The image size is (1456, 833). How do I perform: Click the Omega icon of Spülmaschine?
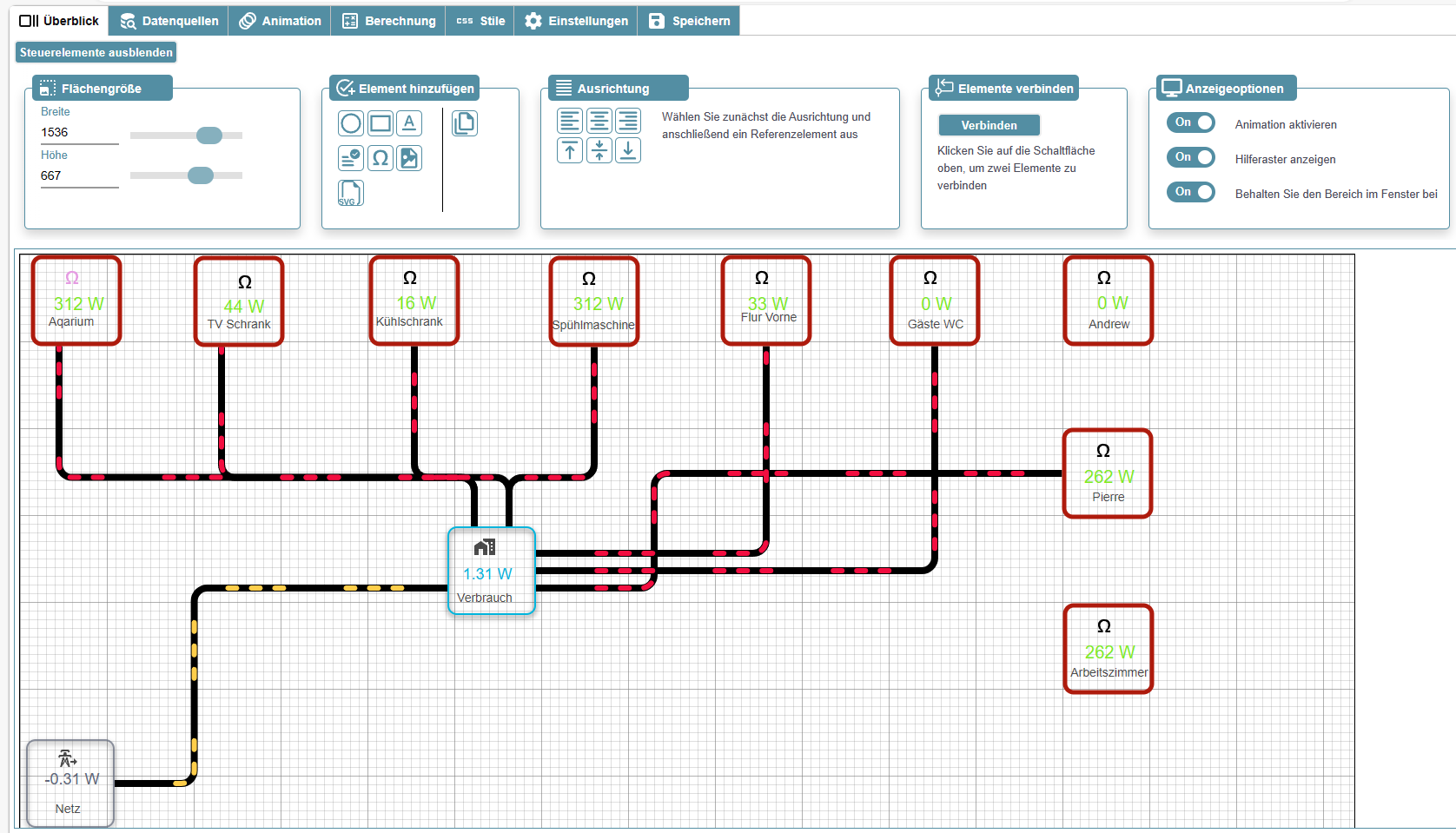(589, 279)
